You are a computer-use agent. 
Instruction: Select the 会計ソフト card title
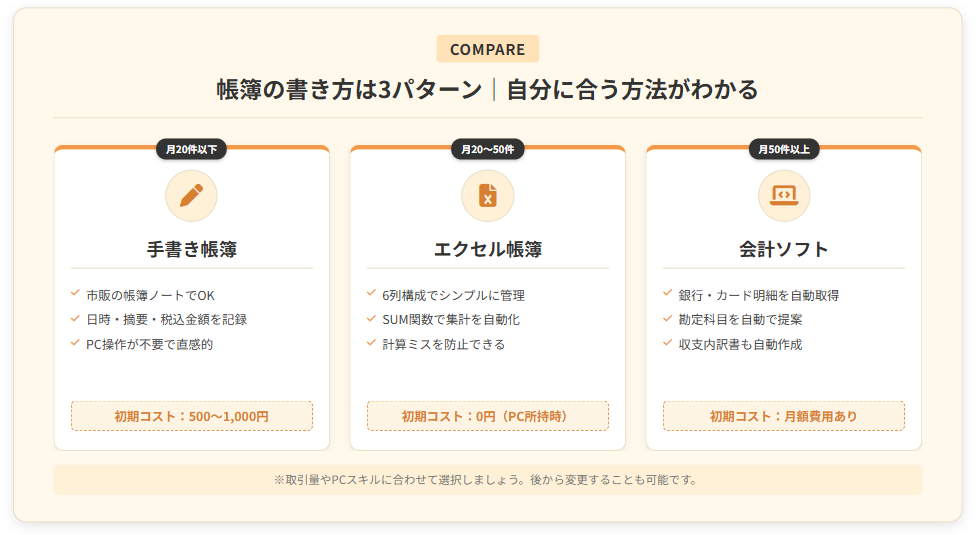(783, 249)
